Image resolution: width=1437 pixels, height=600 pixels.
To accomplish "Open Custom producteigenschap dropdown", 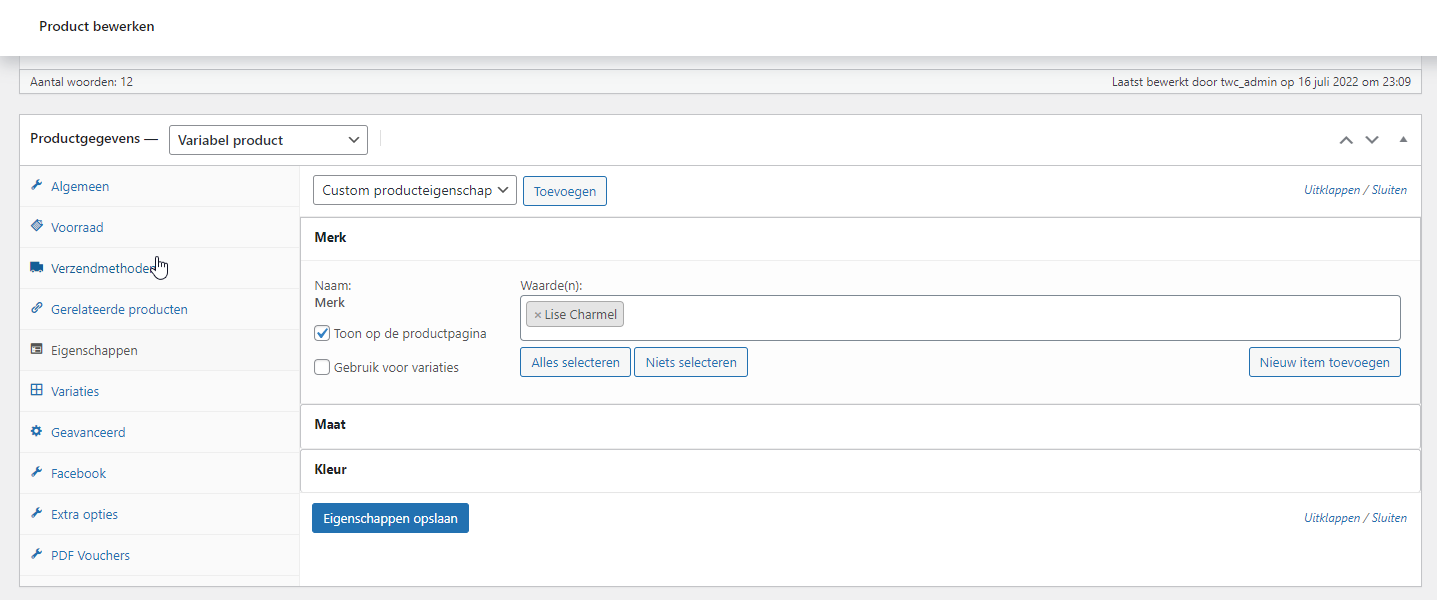I will coord(414,190).
